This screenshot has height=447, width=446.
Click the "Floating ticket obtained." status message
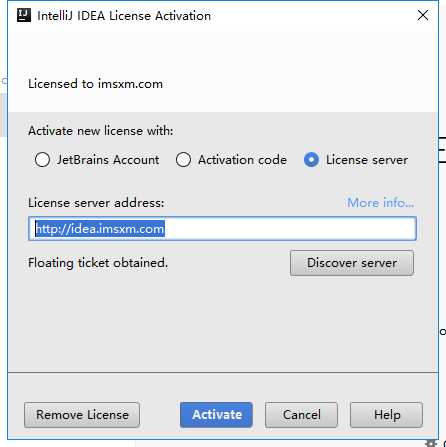click(x=98, y=263)
